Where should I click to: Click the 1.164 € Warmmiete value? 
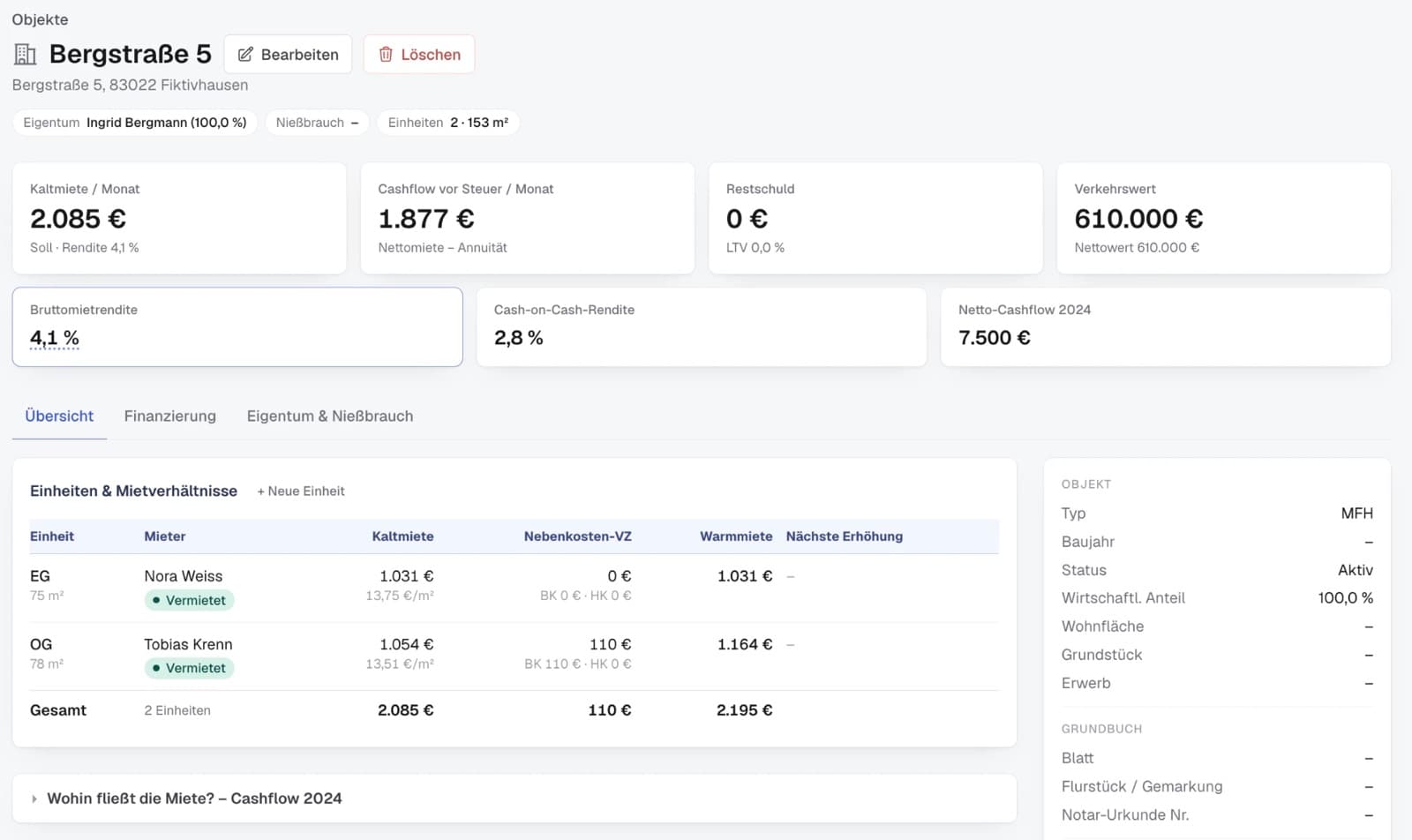[745, 644]
